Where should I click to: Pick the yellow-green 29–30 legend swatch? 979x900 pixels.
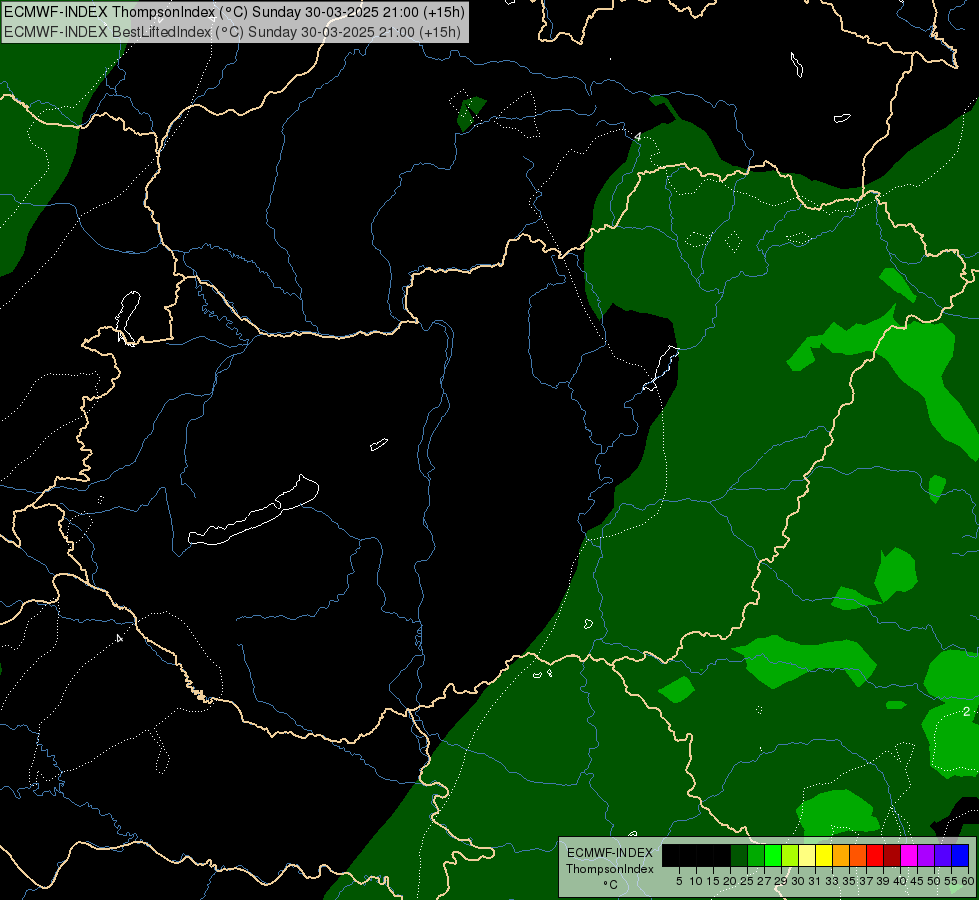coord(790,855)
